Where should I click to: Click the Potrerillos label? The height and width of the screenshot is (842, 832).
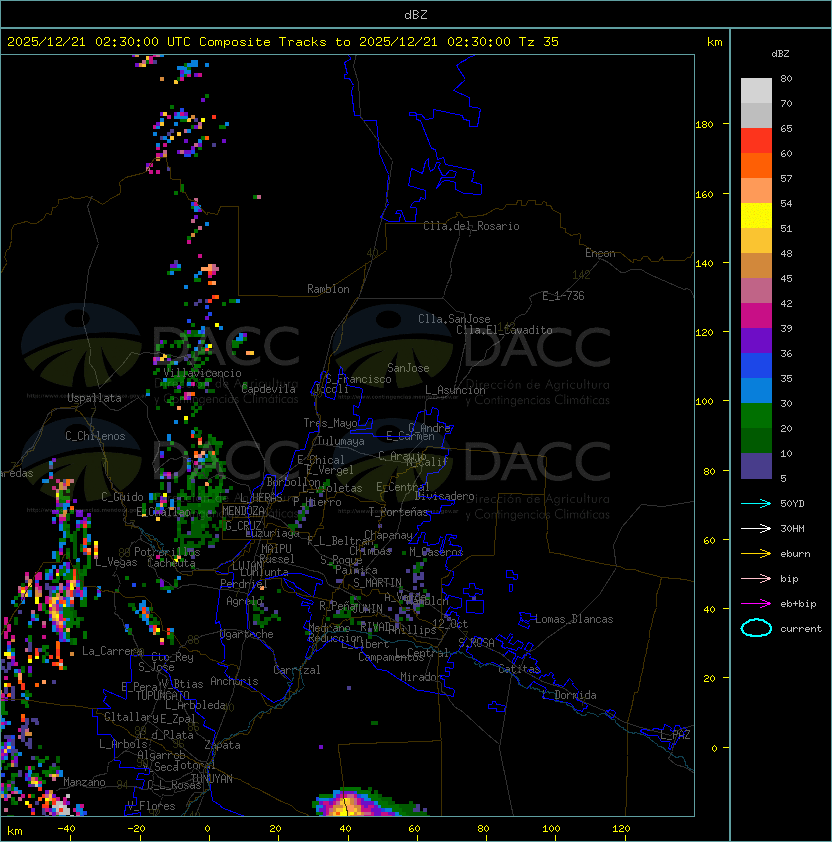[x=167, y=552]
